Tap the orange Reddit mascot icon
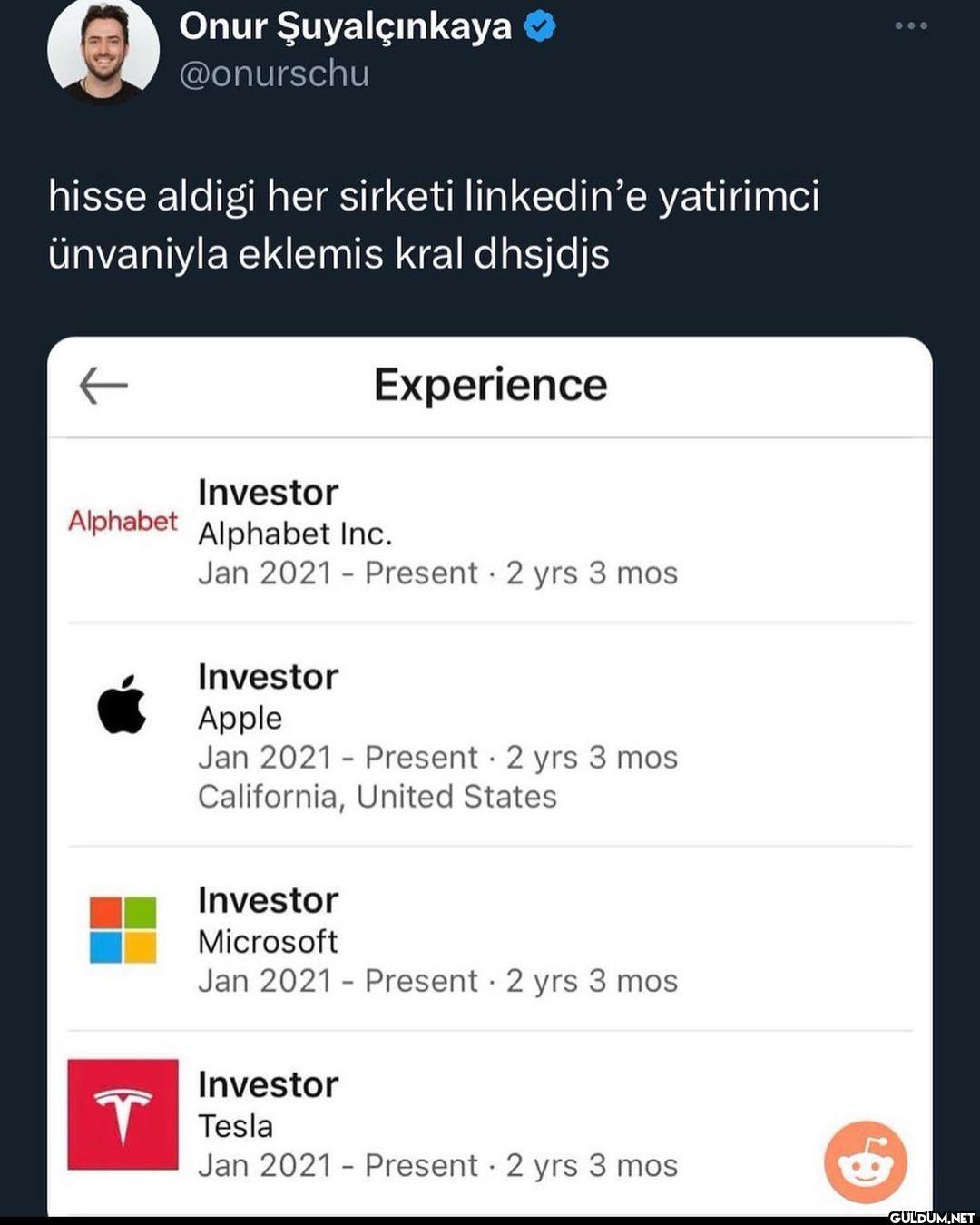The image size is (980, 1225). click(x=865, y=1161)
